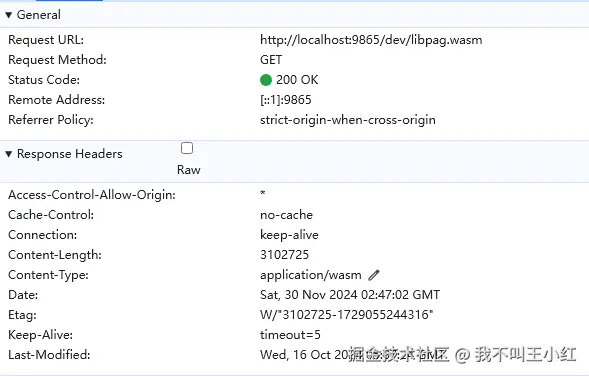Click the Content-Length: header name
The width and height of the screenshot is (589, 376).
pyautogui.click(x=55, y=255)
